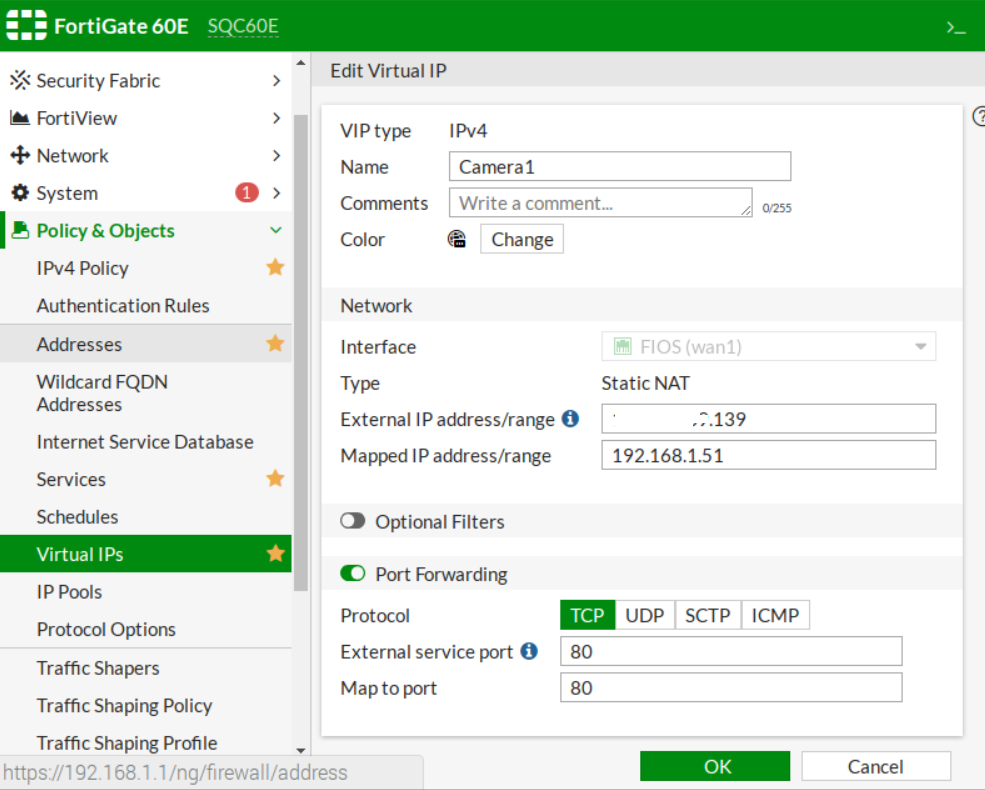Select the TCP protocol

pyautogui.click(x=587, y=615)
